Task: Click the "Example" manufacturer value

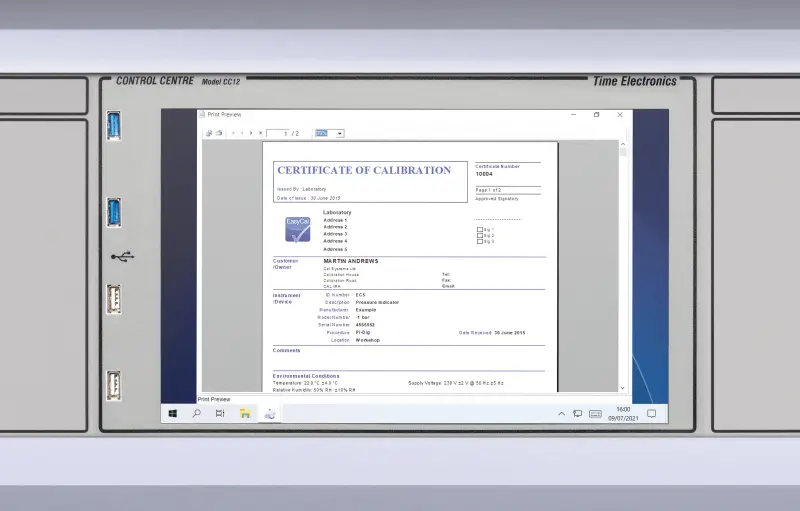Action: point(366,310)
